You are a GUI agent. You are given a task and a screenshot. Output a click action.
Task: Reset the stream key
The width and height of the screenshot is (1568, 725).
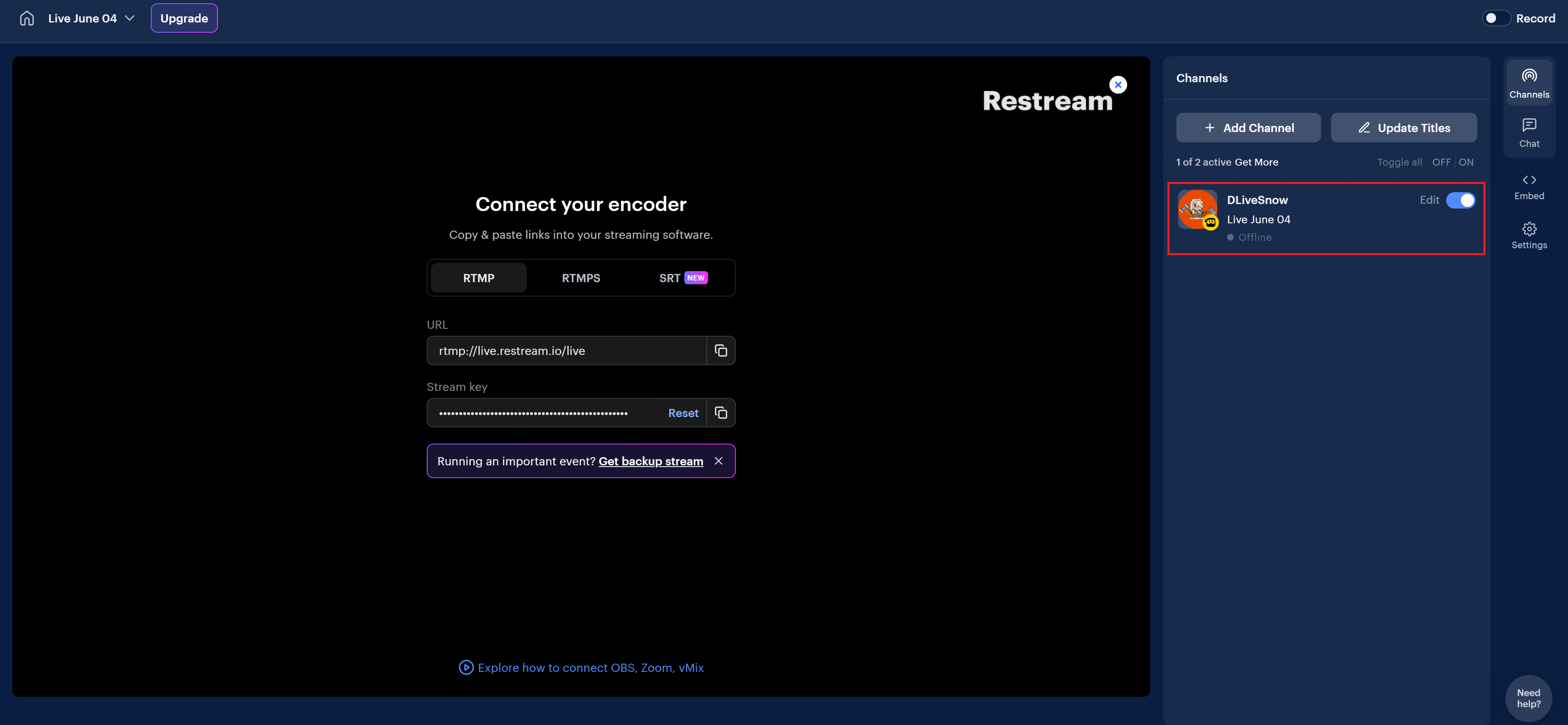point(683,413)
